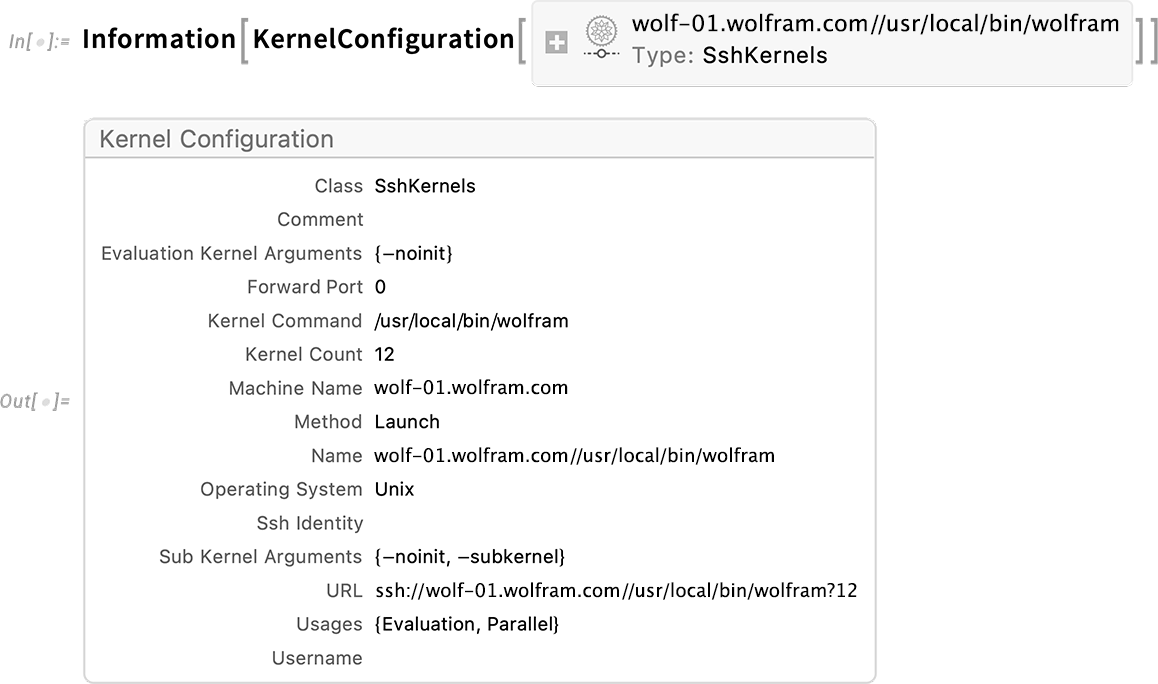The height and width of the screenshot is (684, 1158).
Task: Click the {-noinit} evaluation kernel arguments value
Action: pyautogui.click(x=414, y=253)
